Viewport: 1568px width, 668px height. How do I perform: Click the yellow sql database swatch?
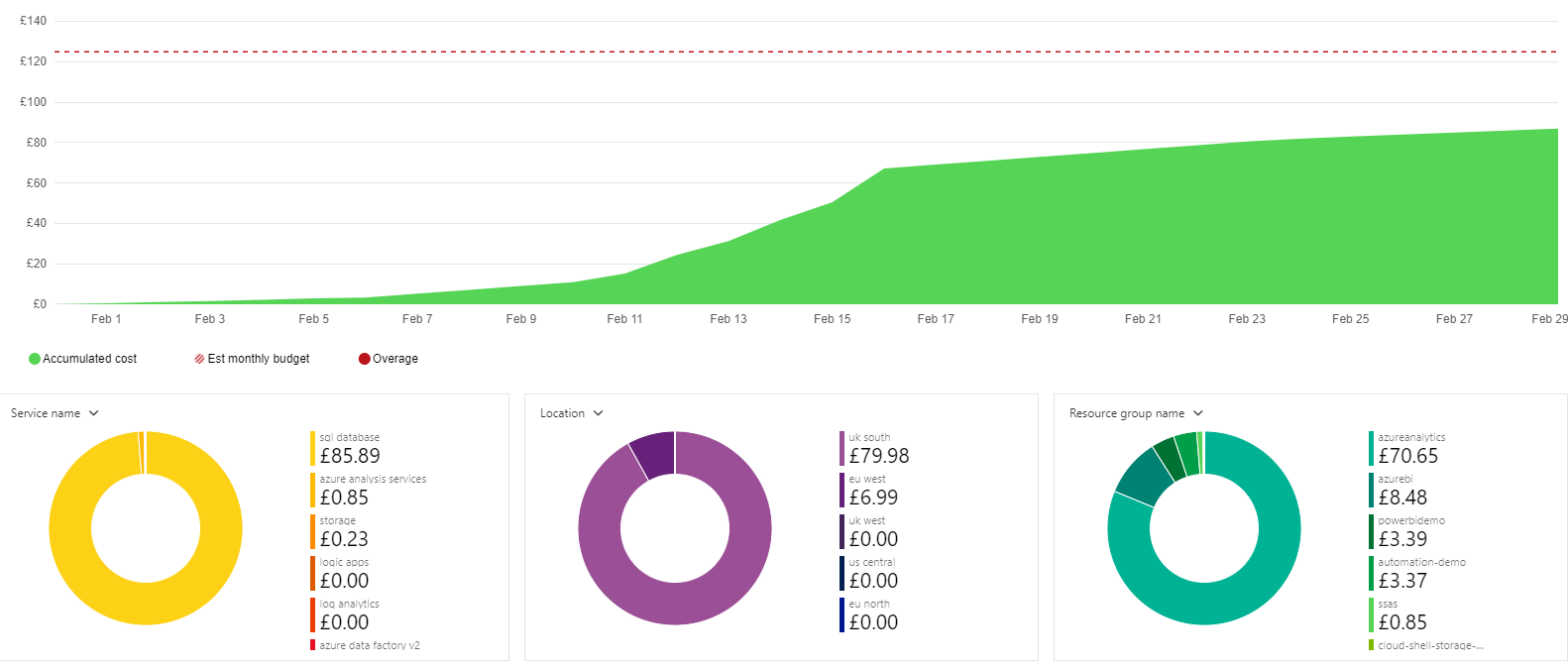(x=312, y=448)
